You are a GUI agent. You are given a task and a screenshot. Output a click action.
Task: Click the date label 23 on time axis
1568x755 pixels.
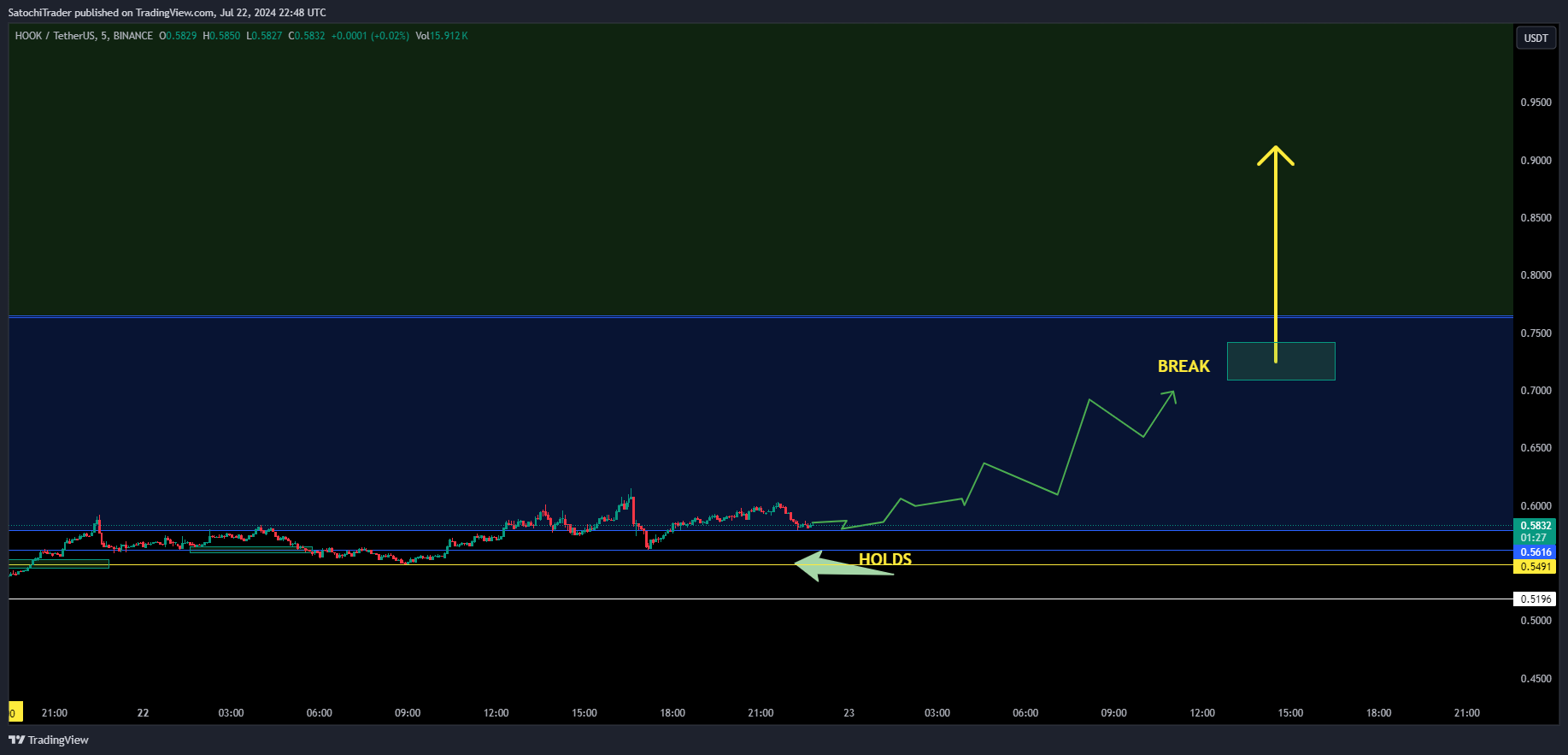pos(849,713)
